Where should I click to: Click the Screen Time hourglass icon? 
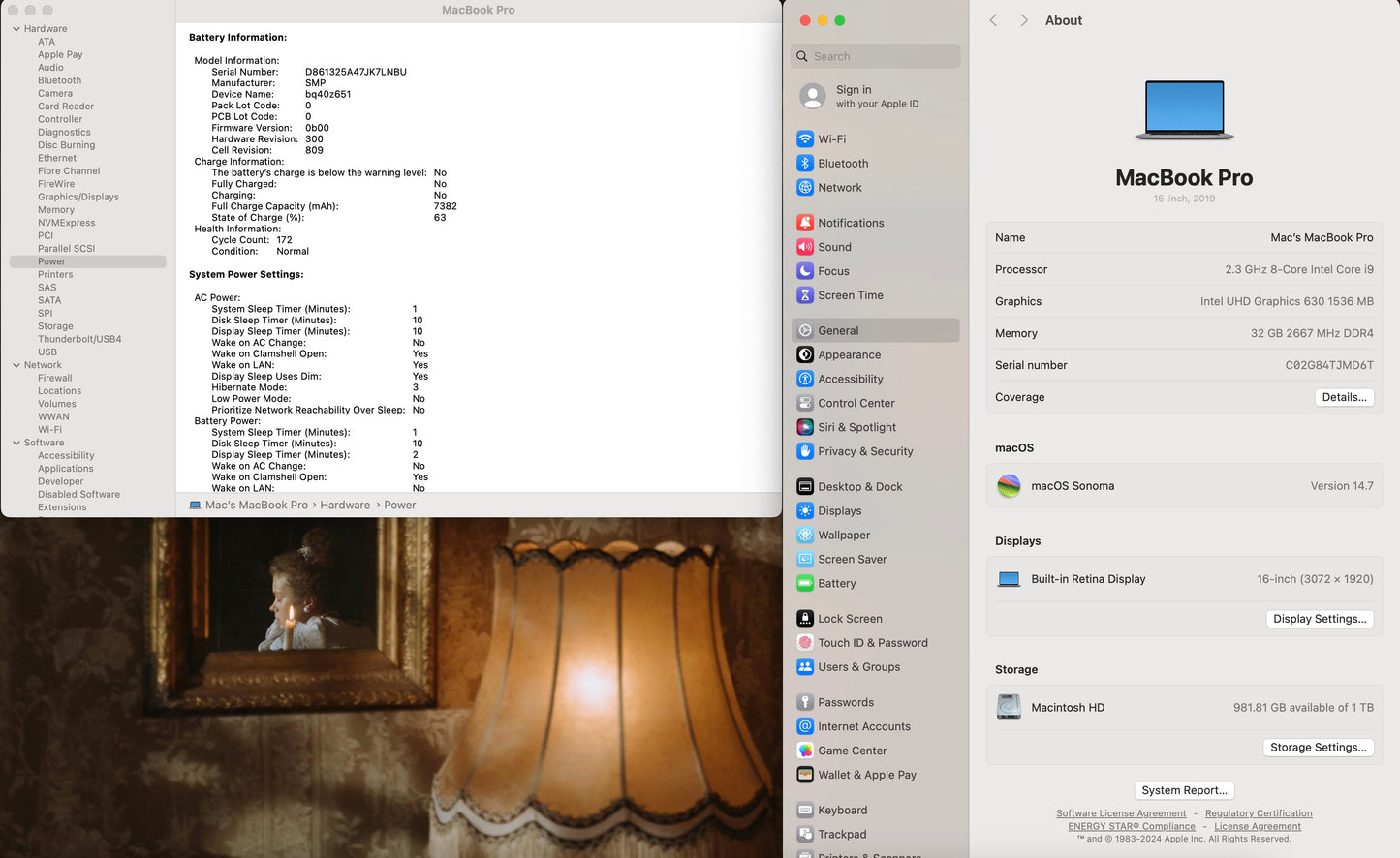pos(805,295)
